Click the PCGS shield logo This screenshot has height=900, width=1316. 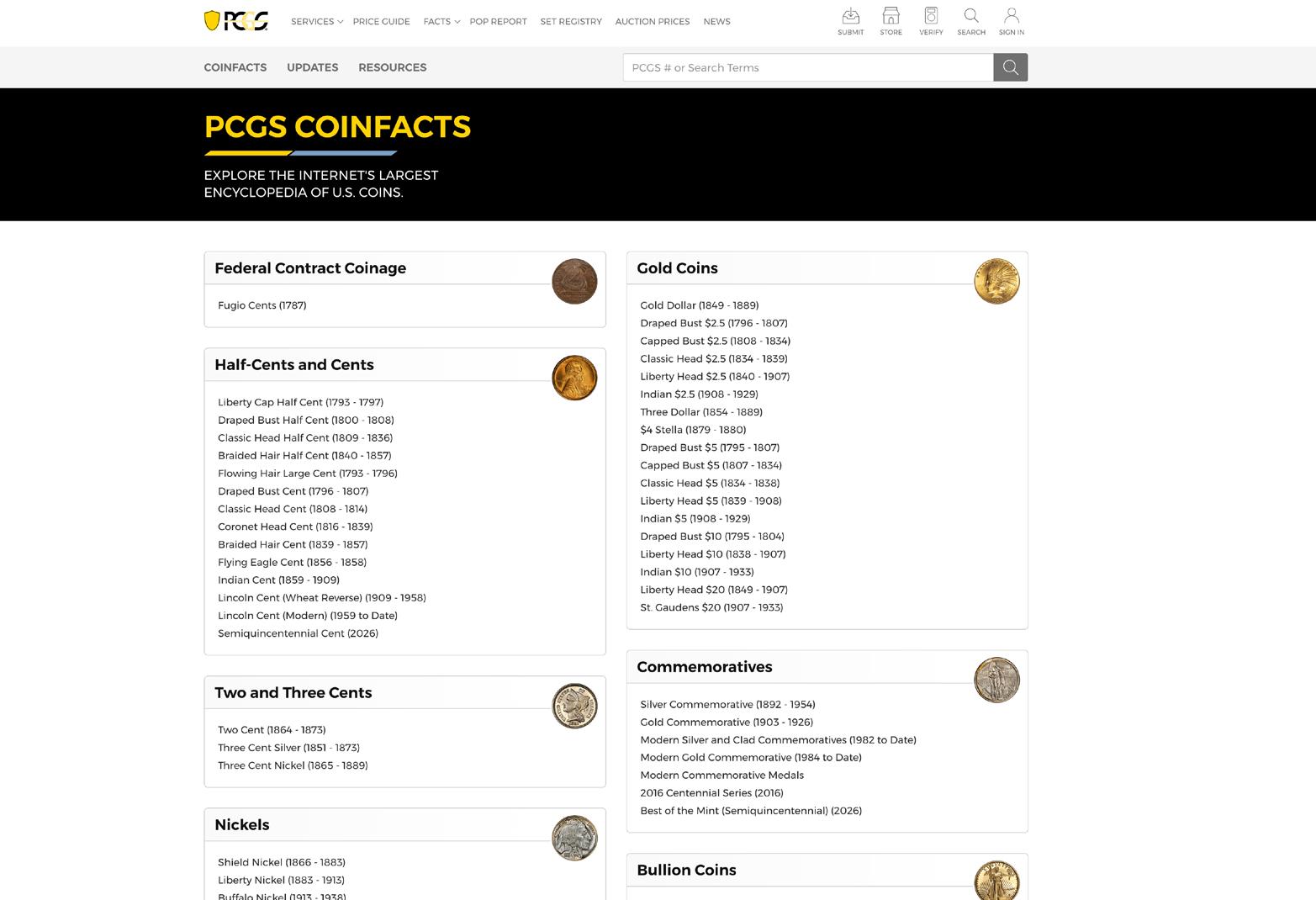click(x=236, y=21)
